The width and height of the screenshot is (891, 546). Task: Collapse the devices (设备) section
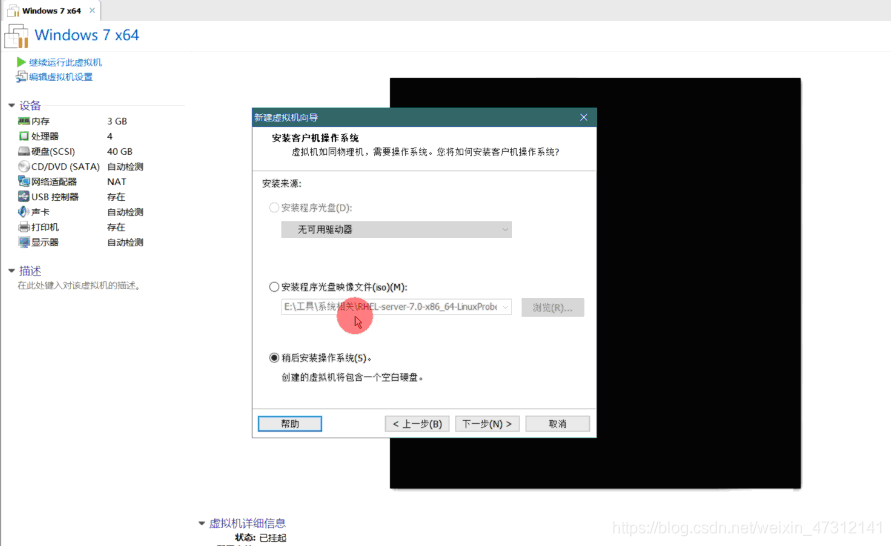pyautogui.click(x=11, y=106)
